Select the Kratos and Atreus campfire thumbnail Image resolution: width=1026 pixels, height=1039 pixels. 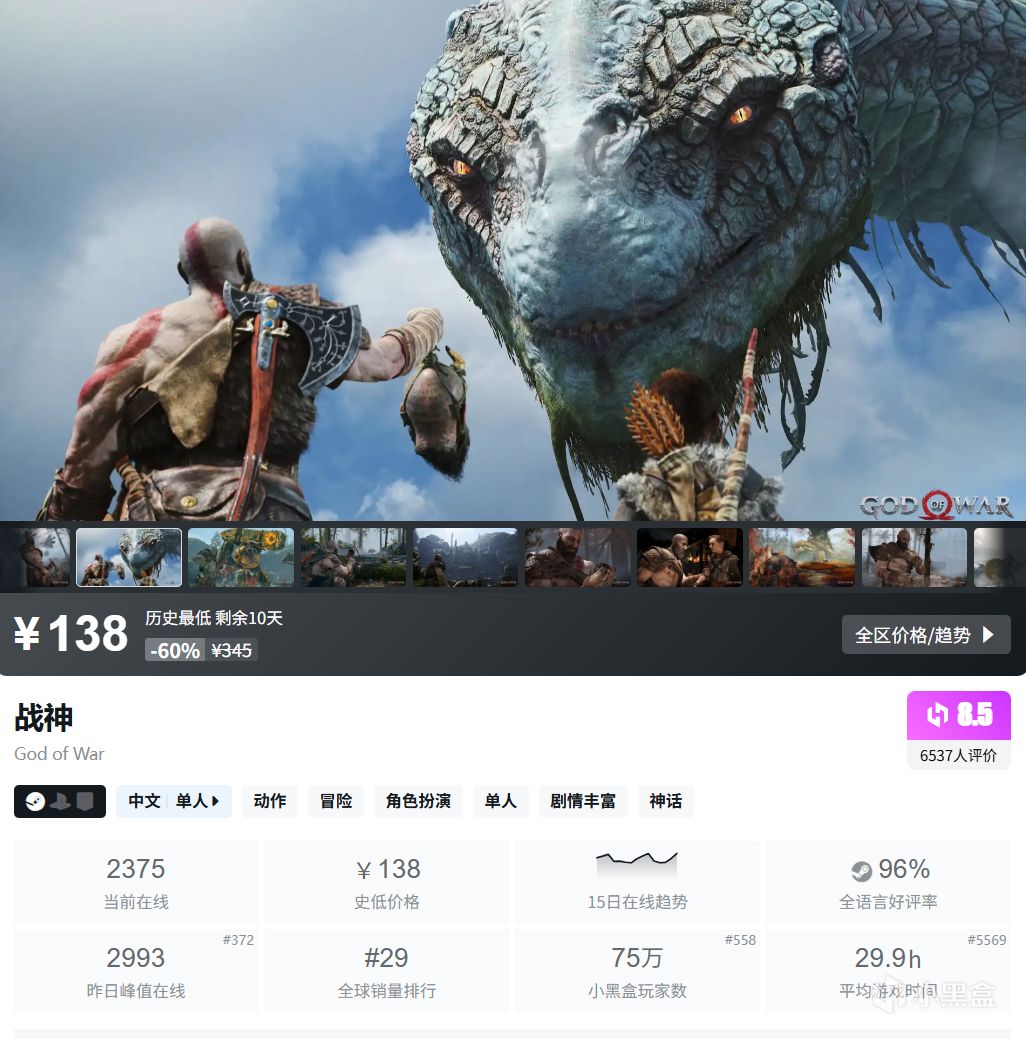point(689,557)
